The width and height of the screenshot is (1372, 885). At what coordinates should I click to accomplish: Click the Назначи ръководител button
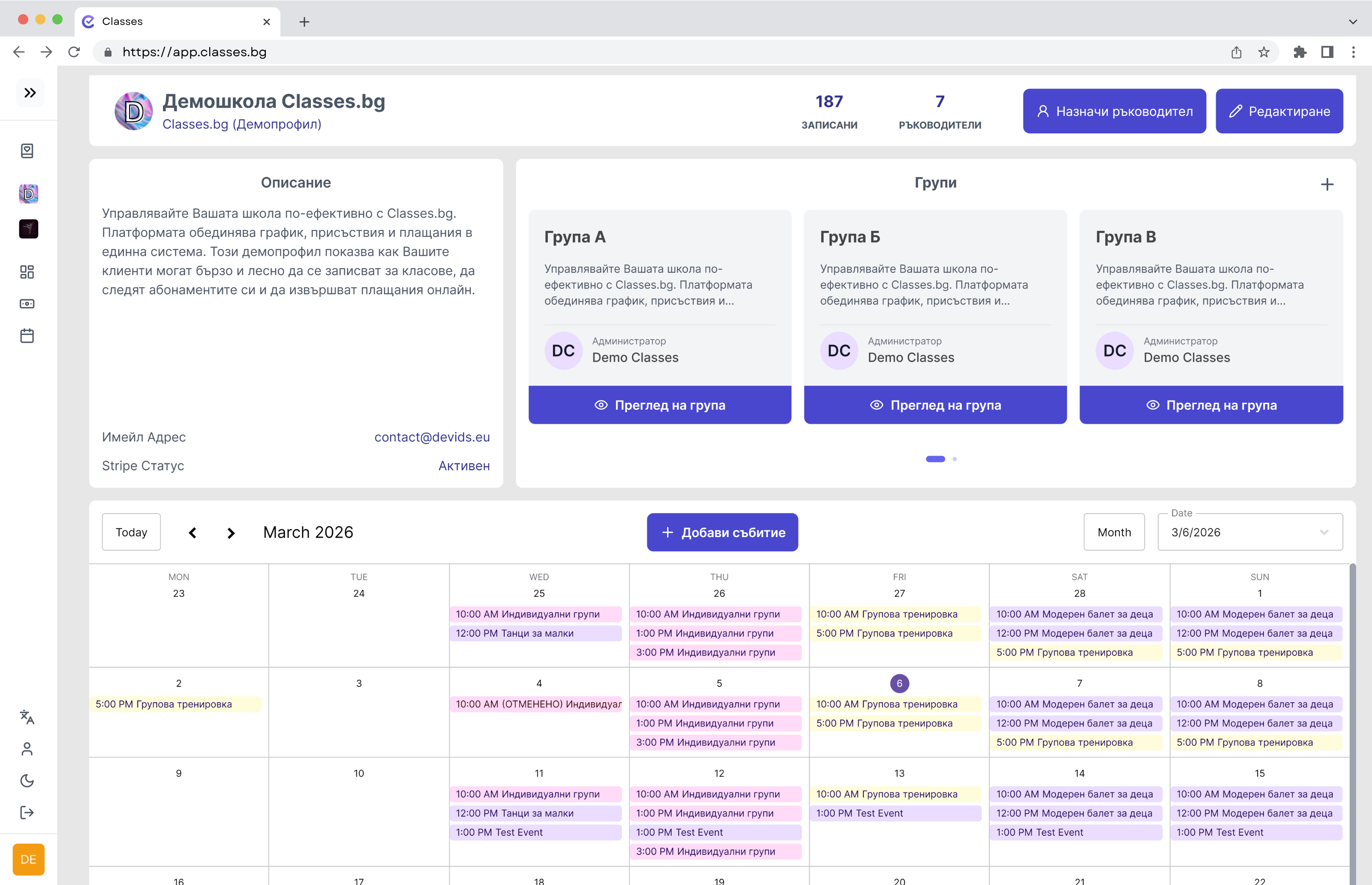(x=1114, y=111)
